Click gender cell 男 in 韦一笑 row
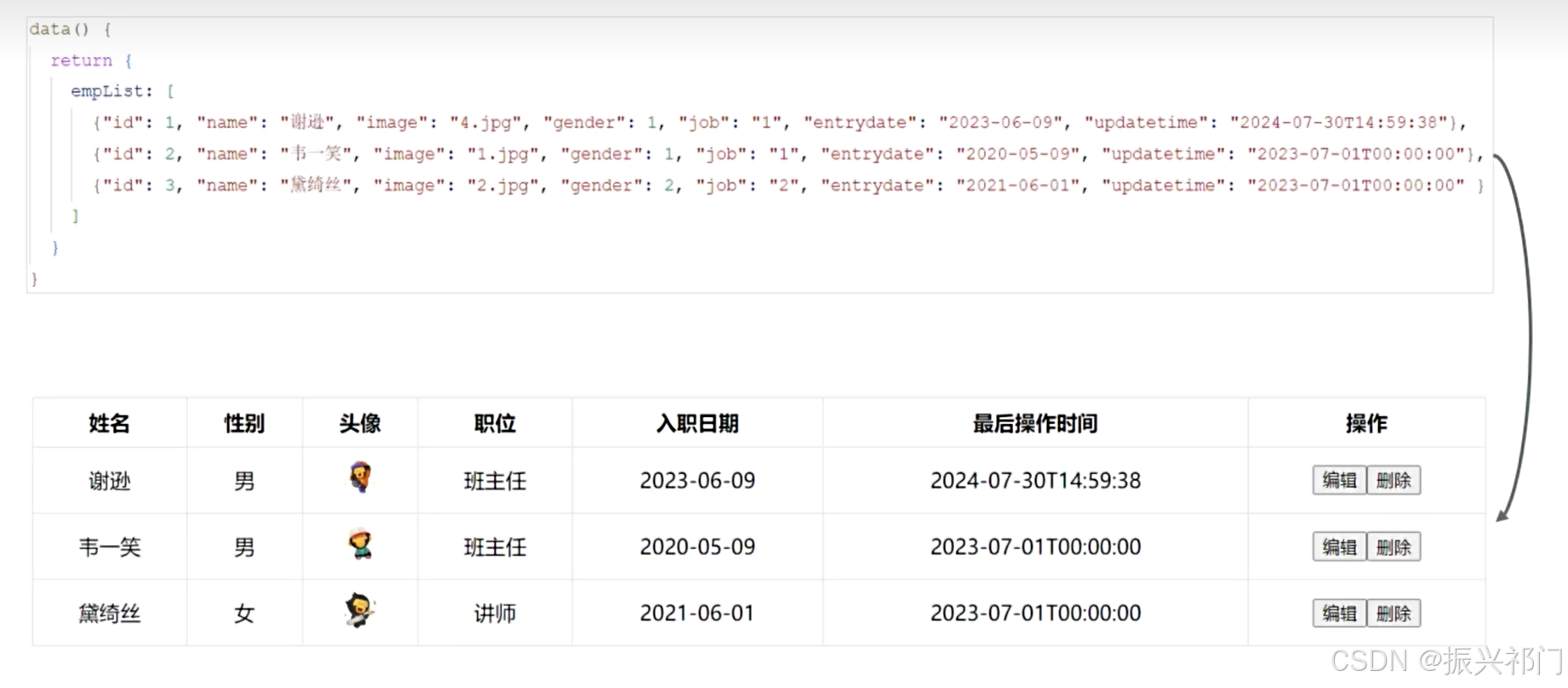 click(244, 547)
